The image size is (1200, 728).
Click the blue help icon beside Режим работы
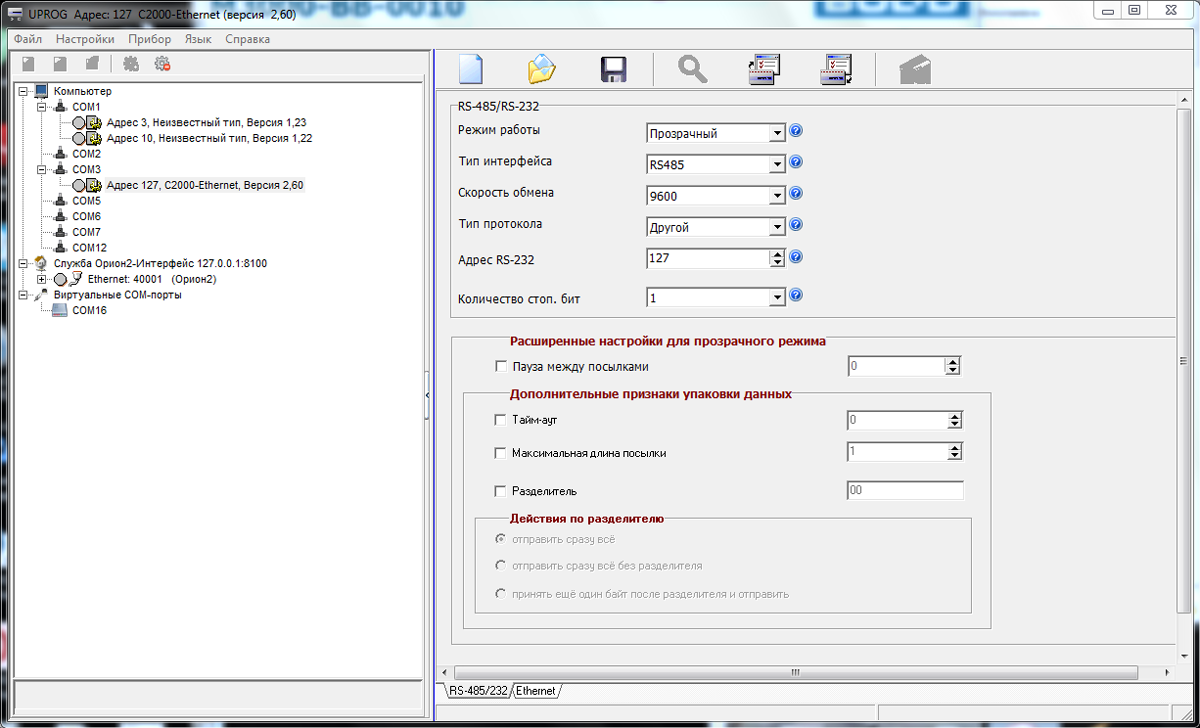(796, 132)
